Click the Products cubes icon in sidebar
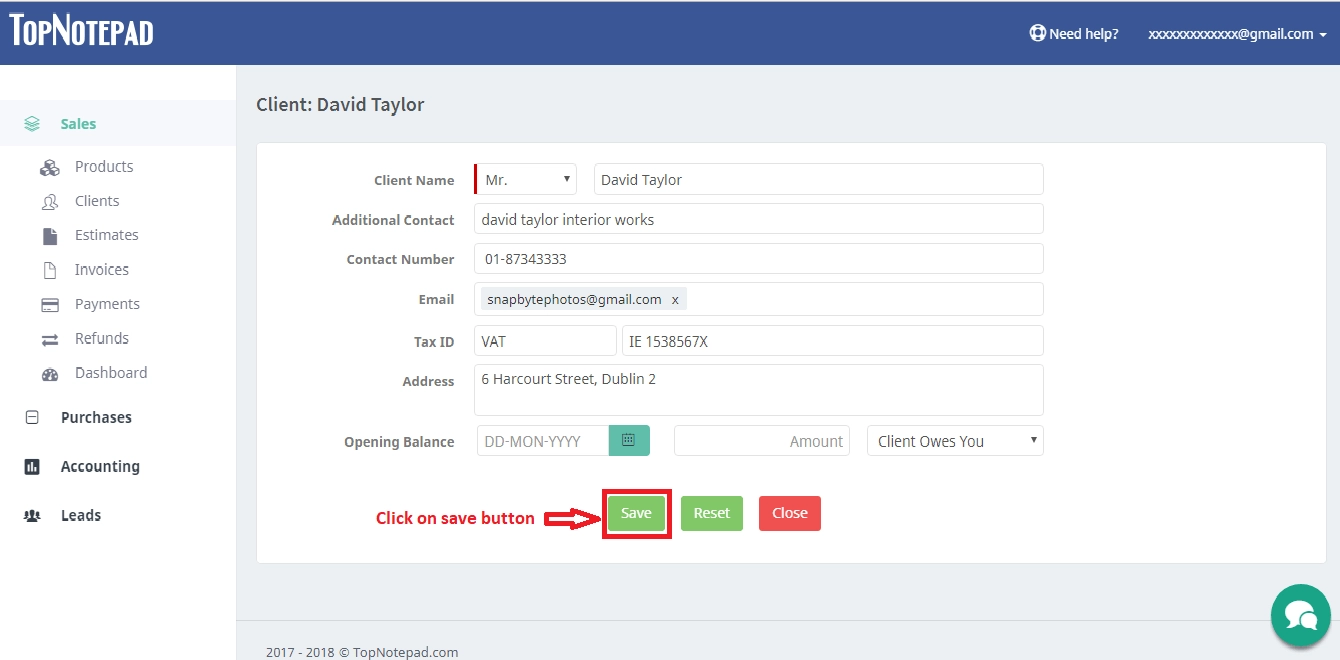Image resolution: width=1340 pixels, height=660 pixels. 50,167
